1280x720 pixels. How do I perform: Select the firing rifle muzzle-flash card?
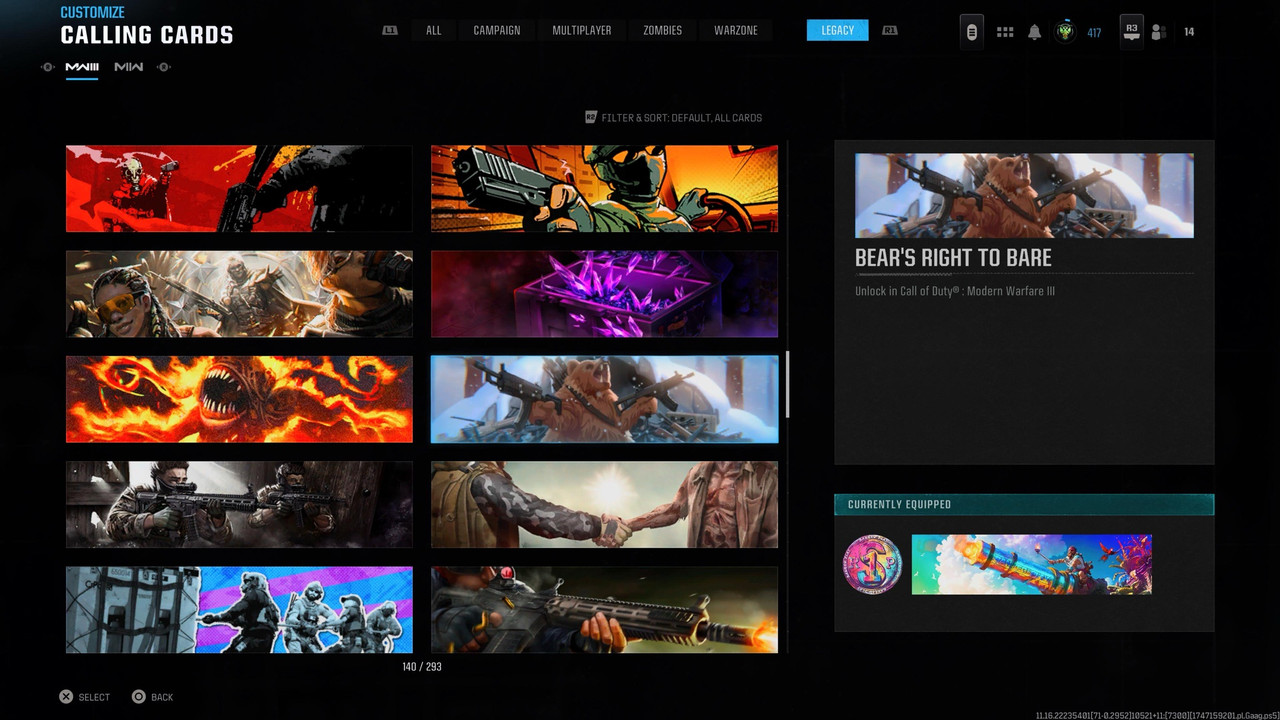pyautogui.click(x=604, y=610)
